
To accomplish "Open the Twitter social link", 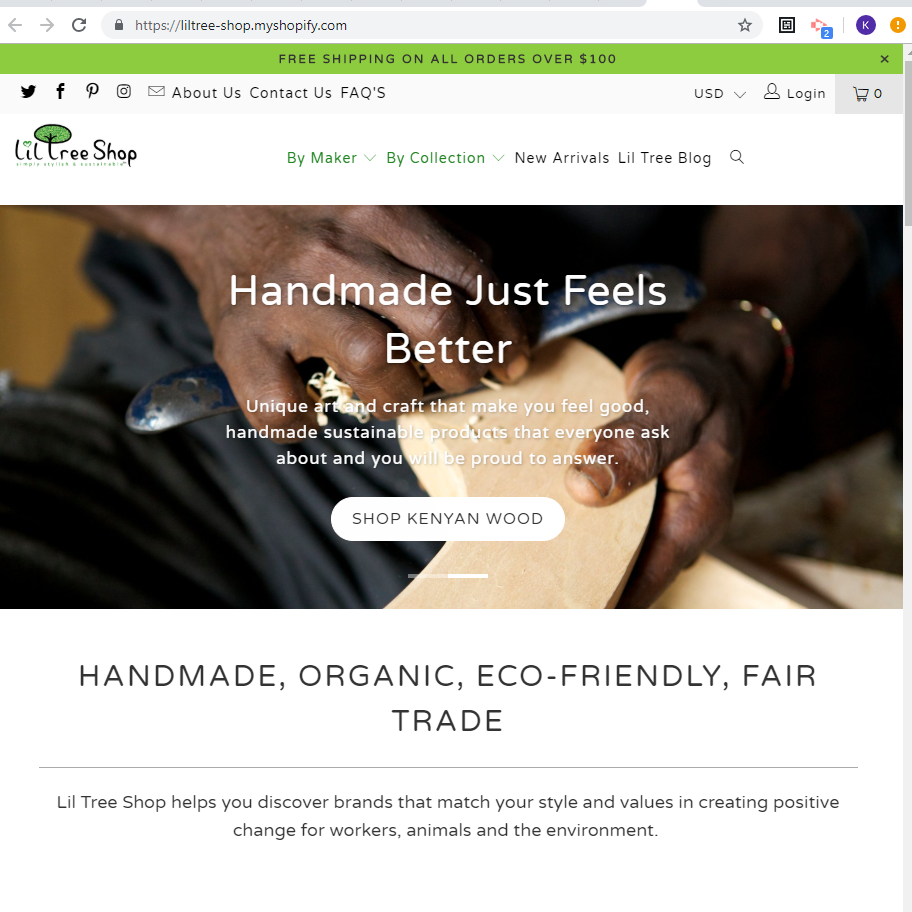I will (x=28, y=92).
